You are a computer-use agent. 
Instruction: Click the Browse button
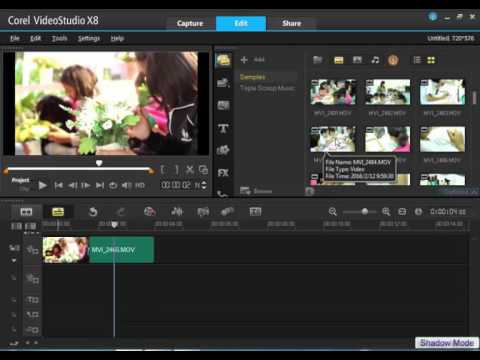pos(256,191)
